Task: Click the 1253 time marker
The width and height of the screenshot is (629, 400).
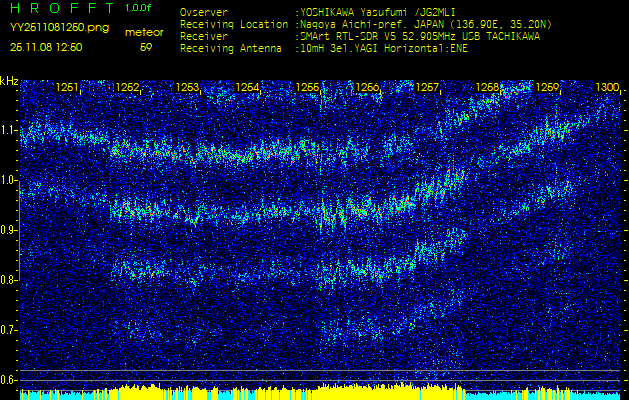Action: [x=187, y=88]
